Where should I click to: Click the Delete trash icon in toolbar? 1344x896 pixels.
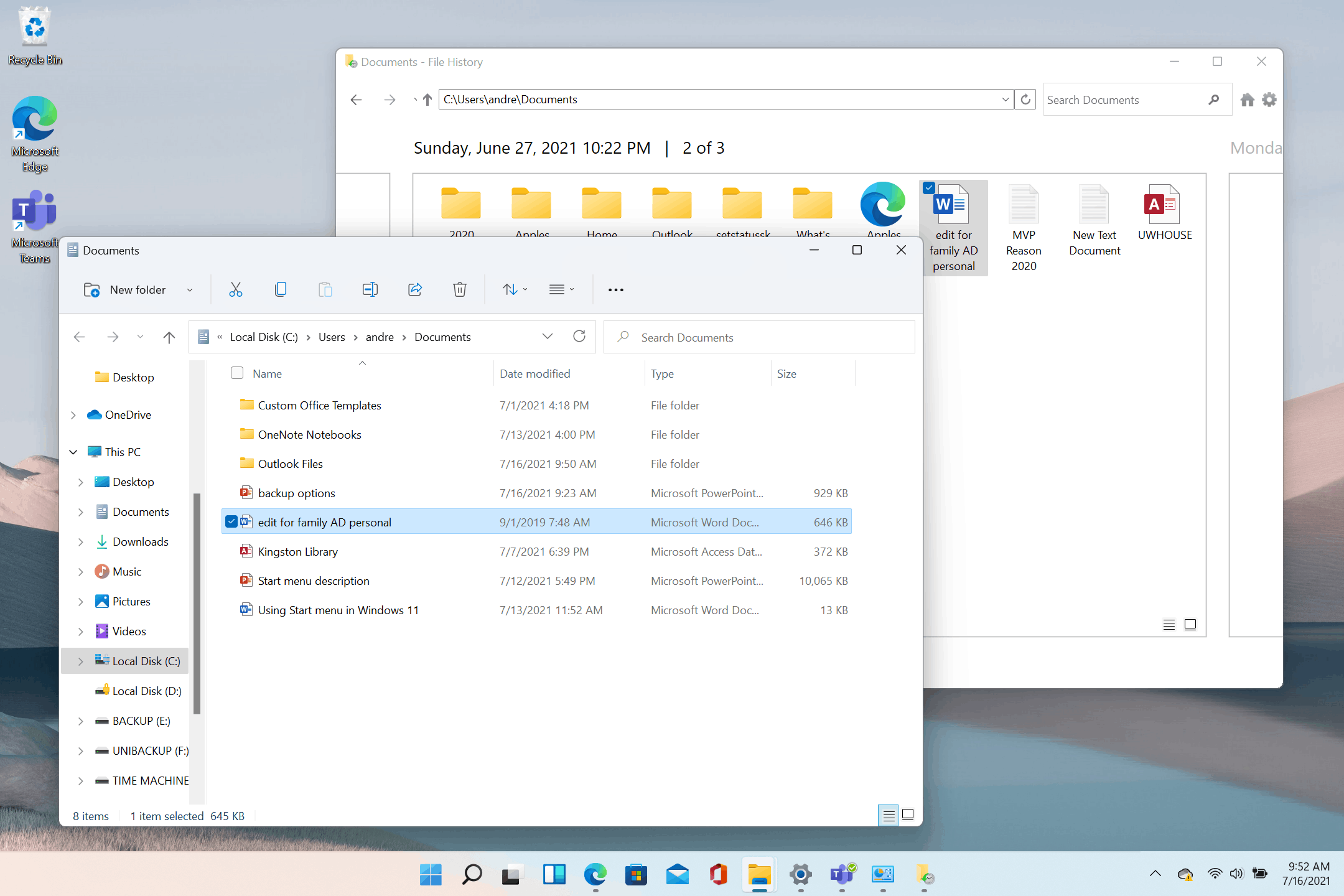[460, 289]
